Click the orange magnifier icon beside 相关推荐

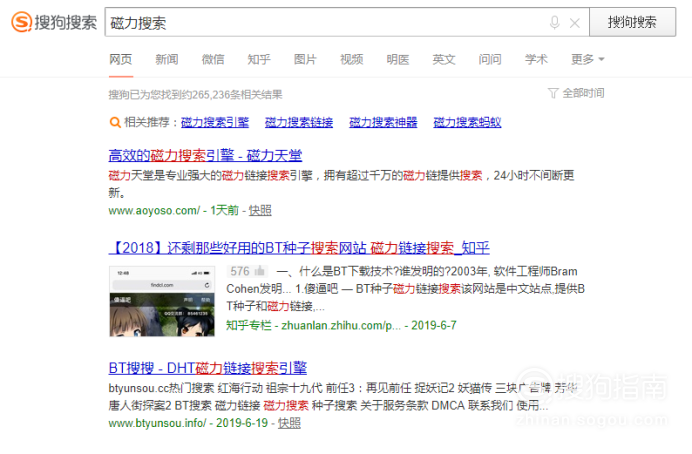pos(115,122)
